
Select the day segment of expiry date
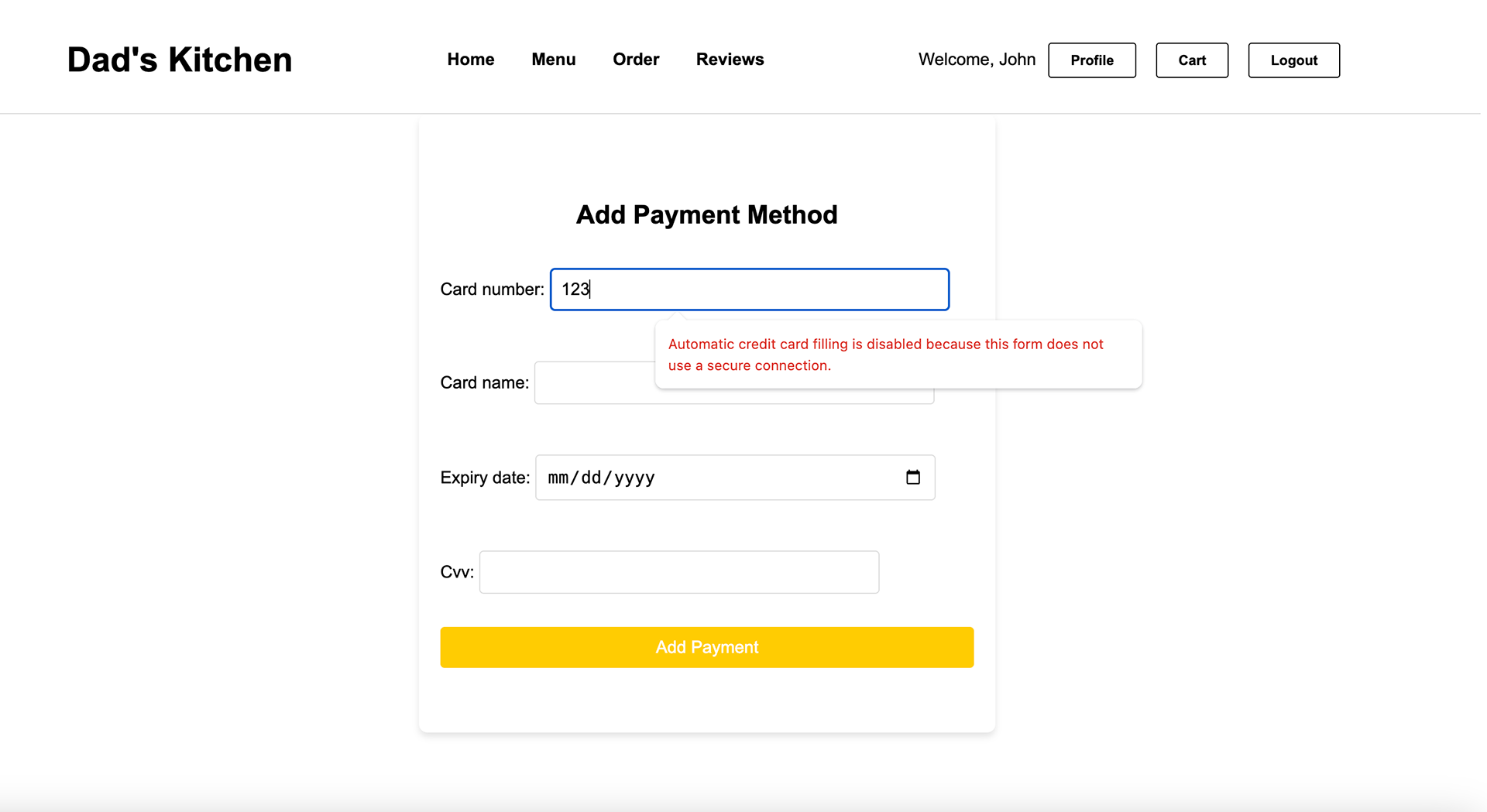pyautogui.click(x=591, y=478)
